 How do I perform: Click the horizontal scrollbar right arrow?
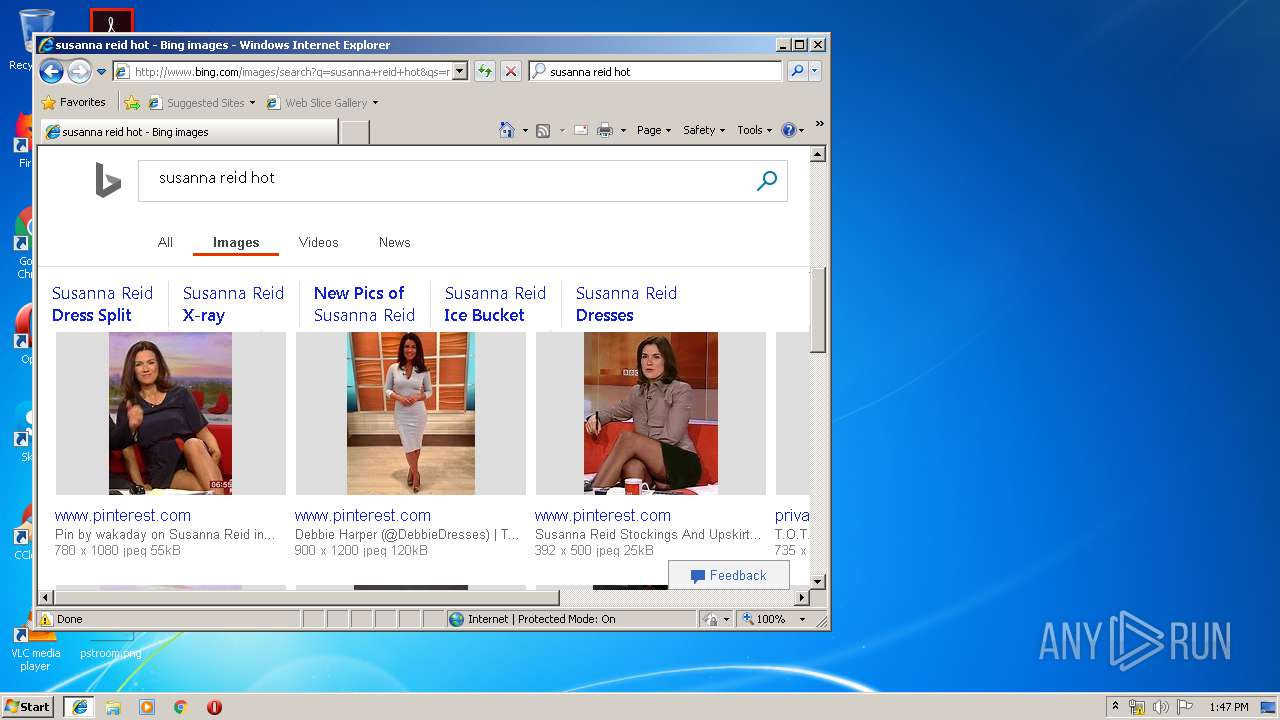(801, 598)
